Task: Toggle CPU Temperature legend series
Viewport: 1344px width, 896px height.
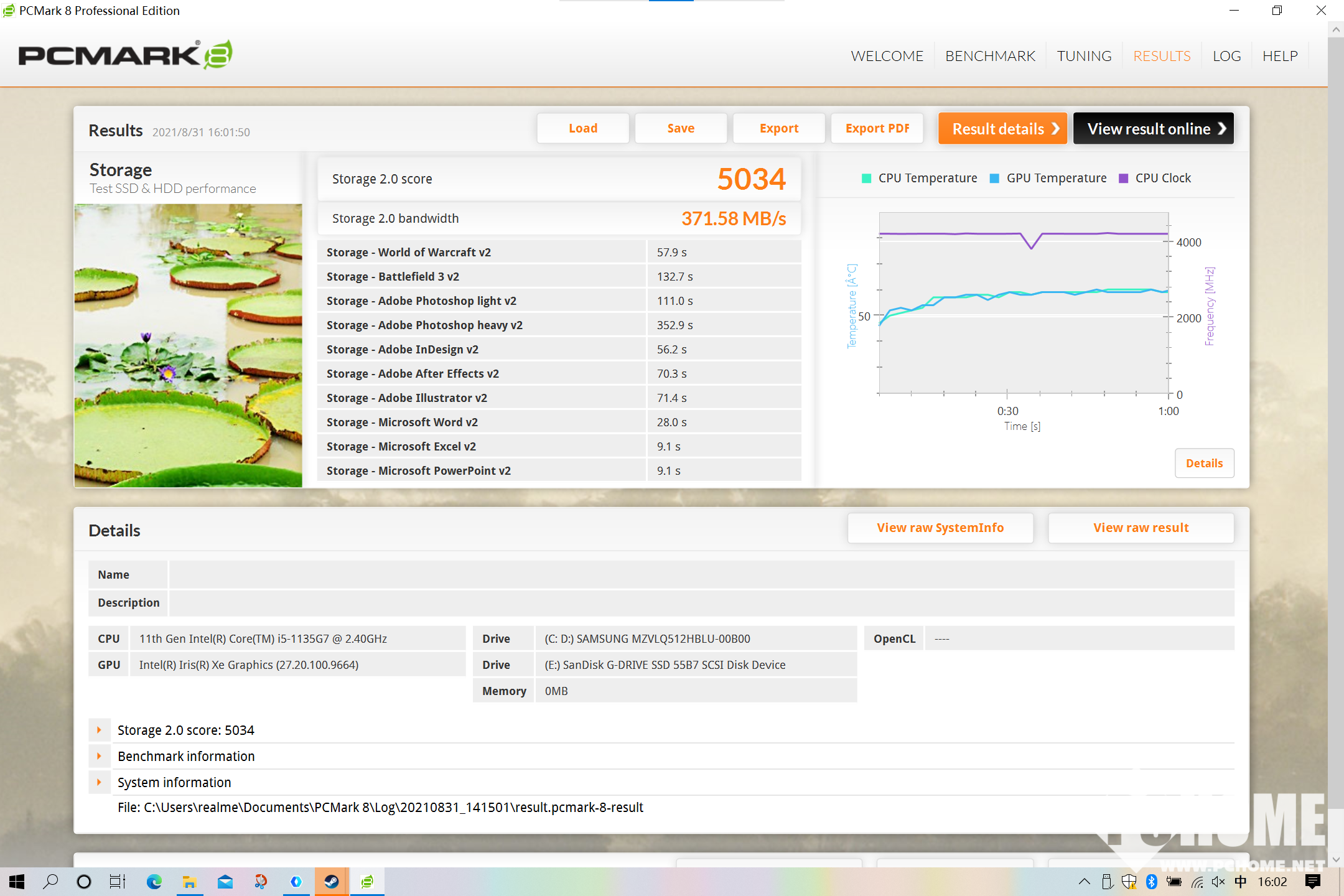Action: 920,178
